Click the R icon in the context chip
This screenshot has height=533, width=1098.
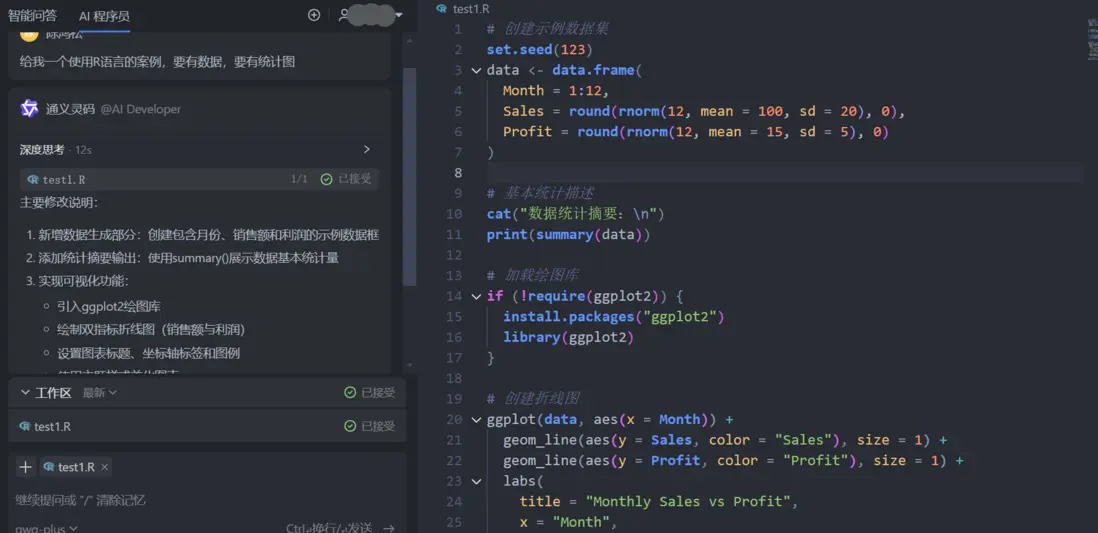[49, 467]
